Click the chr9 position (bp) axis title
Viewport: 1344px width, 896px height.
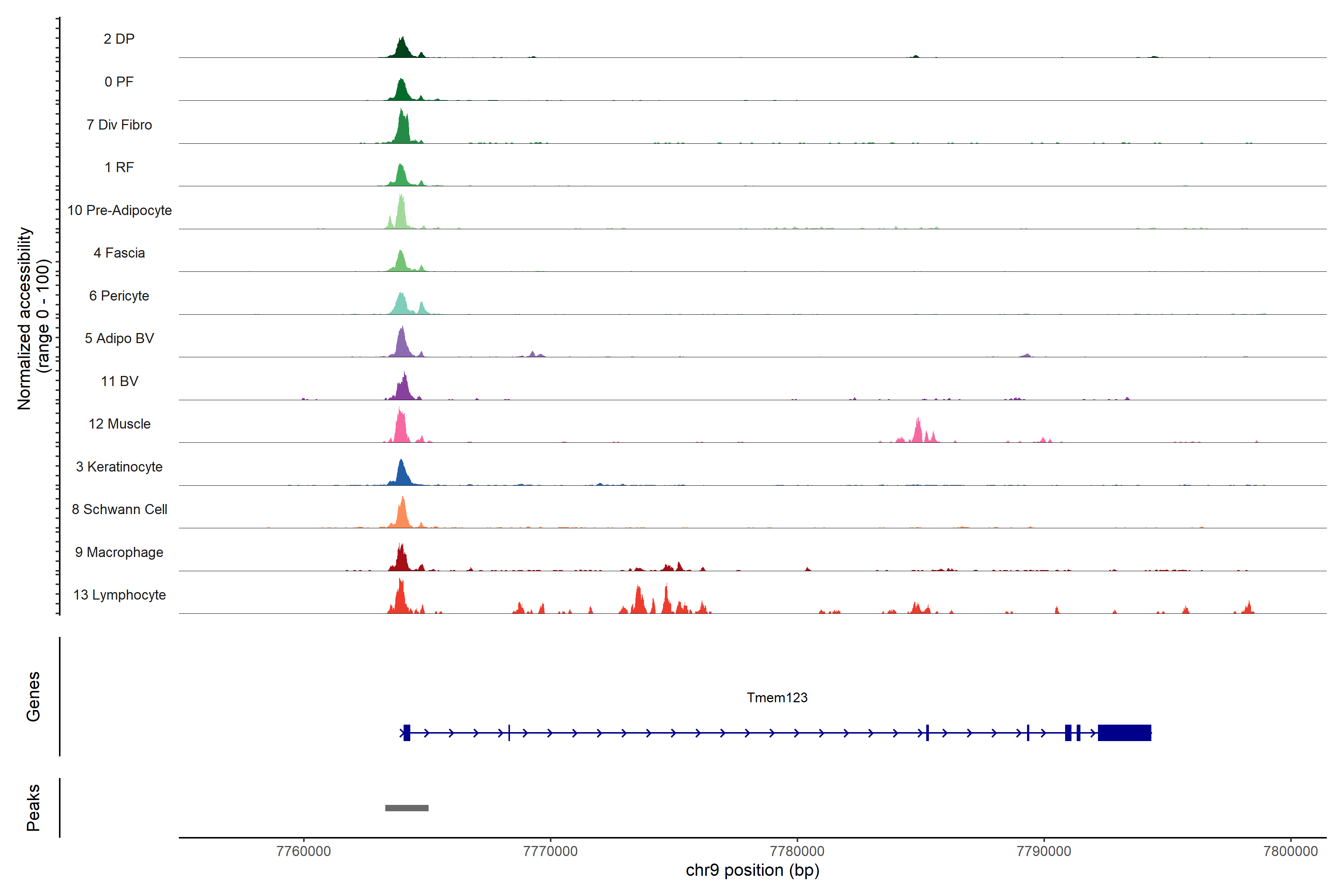pyautogui.click(x=752, y=870)
